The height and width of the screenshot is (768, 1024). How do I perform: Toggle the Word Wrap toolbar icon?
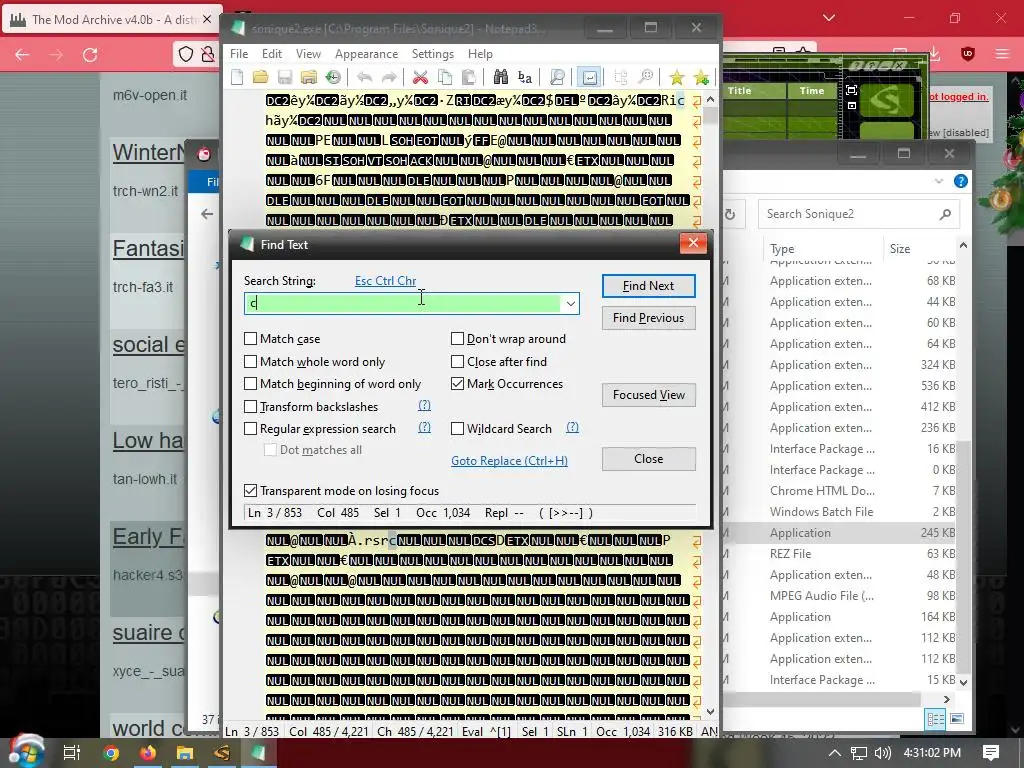[x=589, y=78]
